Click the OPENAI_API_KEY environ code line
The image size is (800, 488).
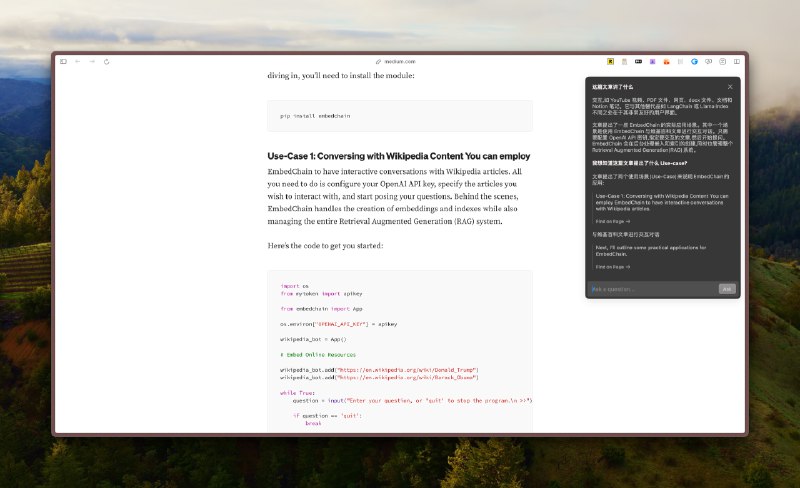pyautogui.click(x=339, y=324)
